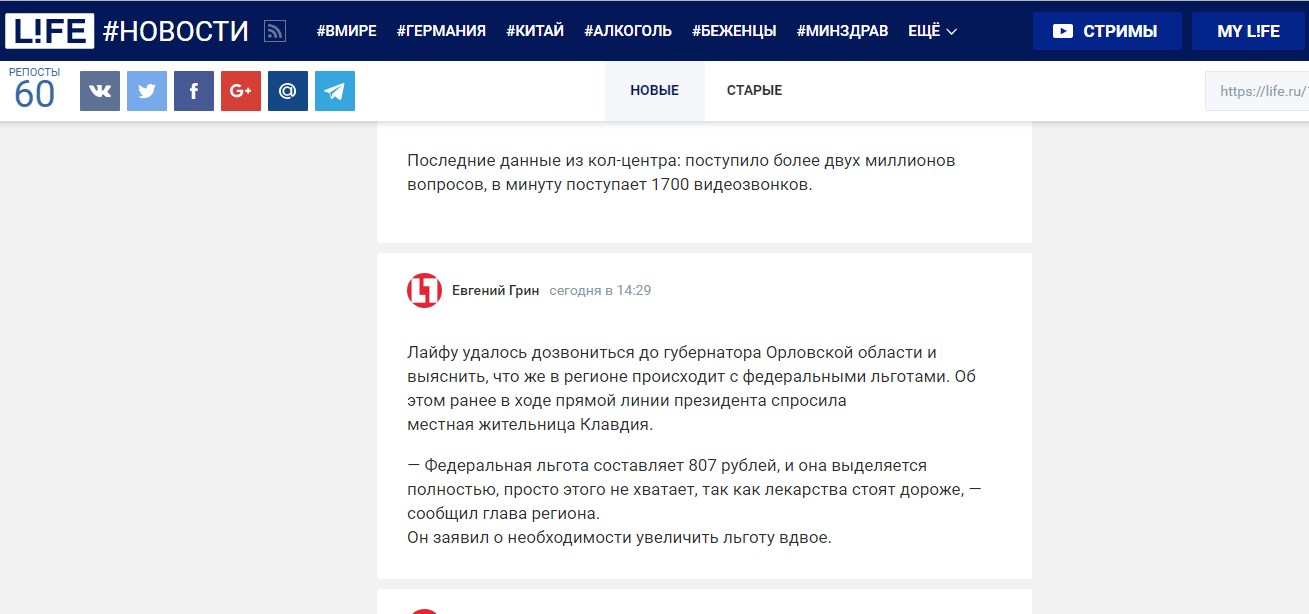Open the СТРИМЫ streams button
The image size is (1309, 614).
tap(1107, 31)
